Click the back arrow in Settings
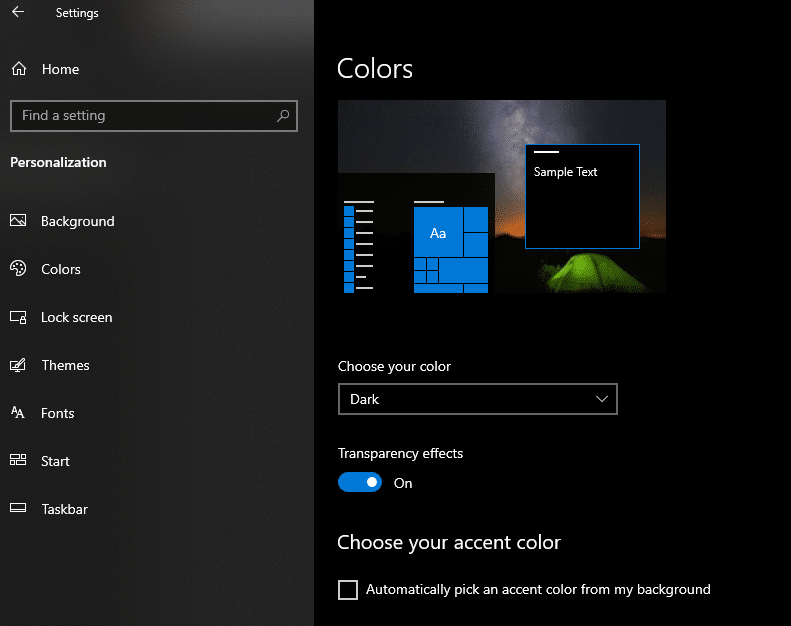This screenshot has width=791, height=626. (x=18, y=12)
